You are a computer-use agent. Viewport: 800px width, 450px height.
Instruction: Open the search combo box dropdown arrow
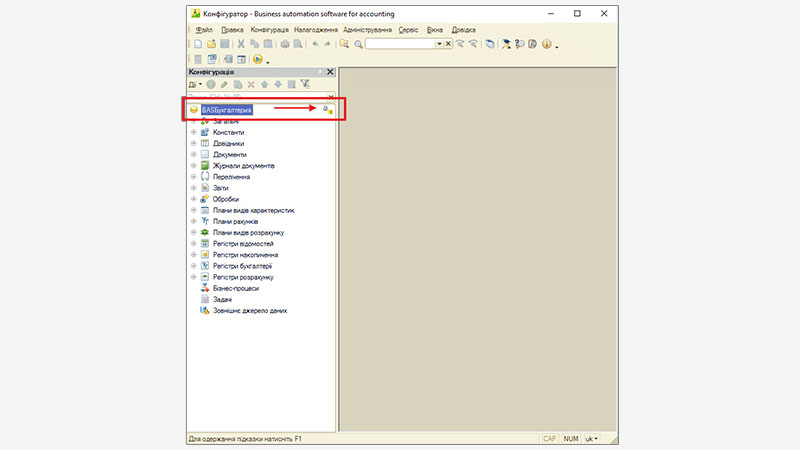[438, 44]
